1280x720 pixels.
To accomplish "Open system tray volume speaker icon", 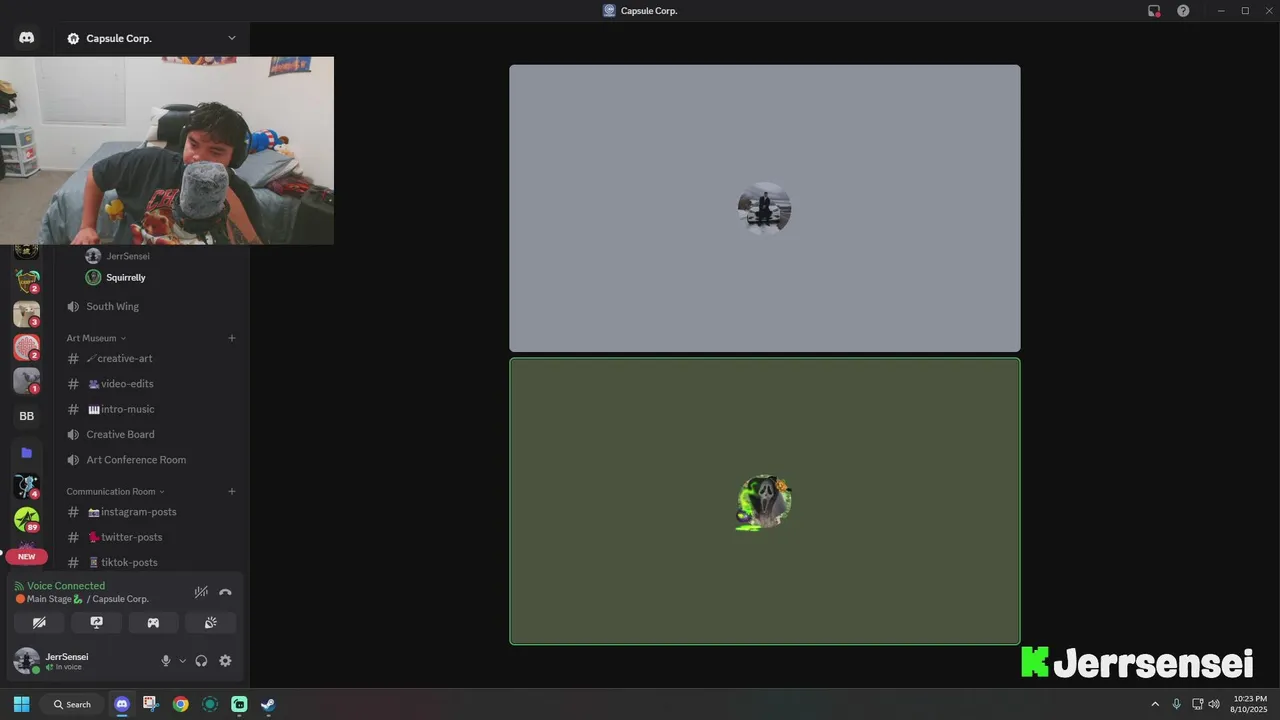I will [1214, 704].
